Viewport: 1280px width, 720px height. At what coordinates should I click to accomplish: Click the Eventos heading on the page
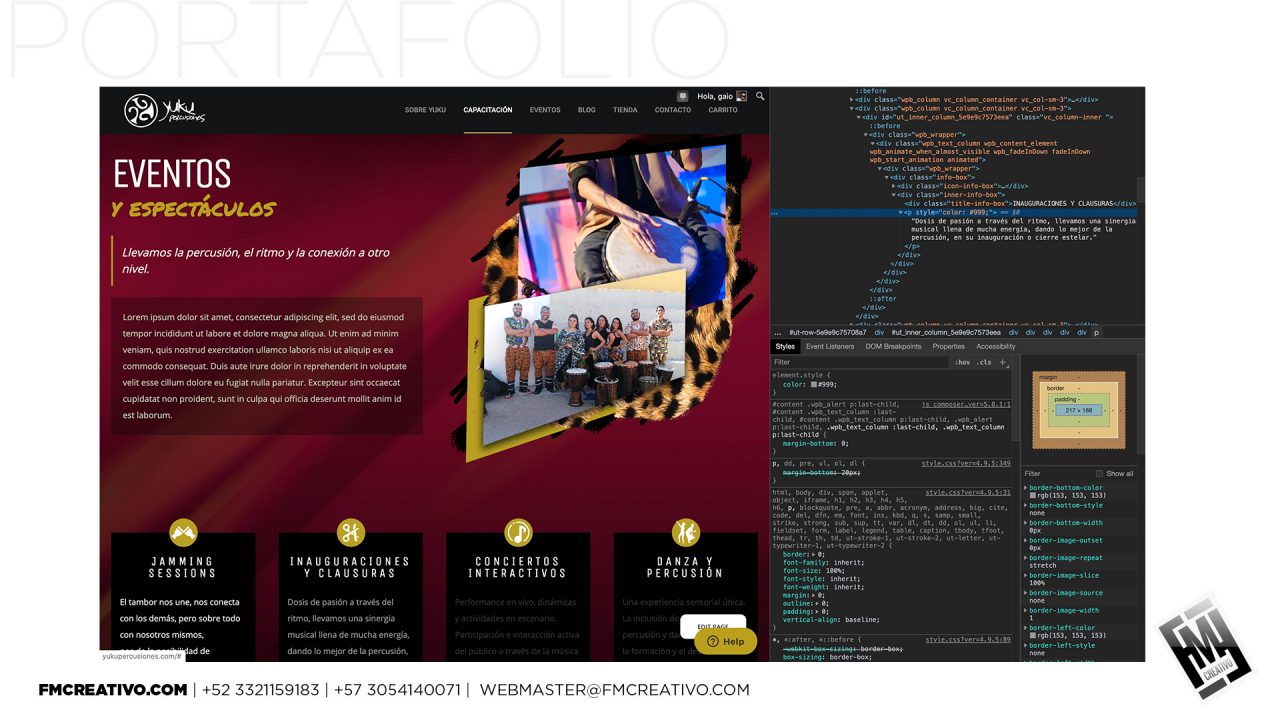pyautogui.click(x=172, y=174)
